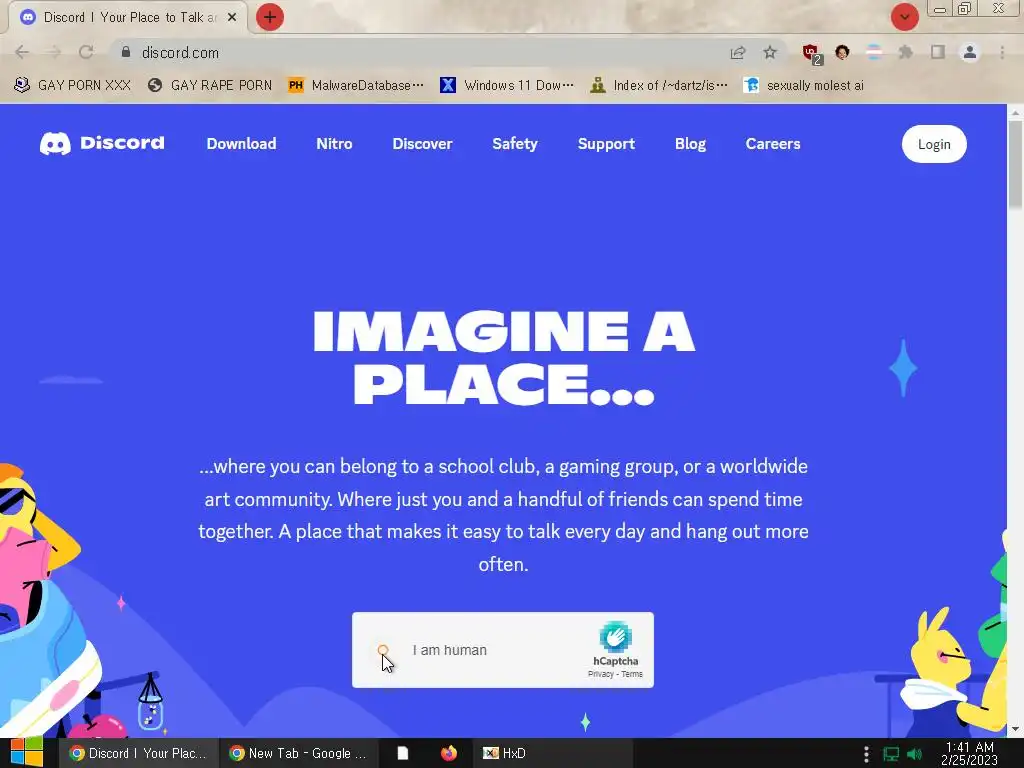Click the hCaptcha hand logo
The image size is (1024, 768).
615,637
